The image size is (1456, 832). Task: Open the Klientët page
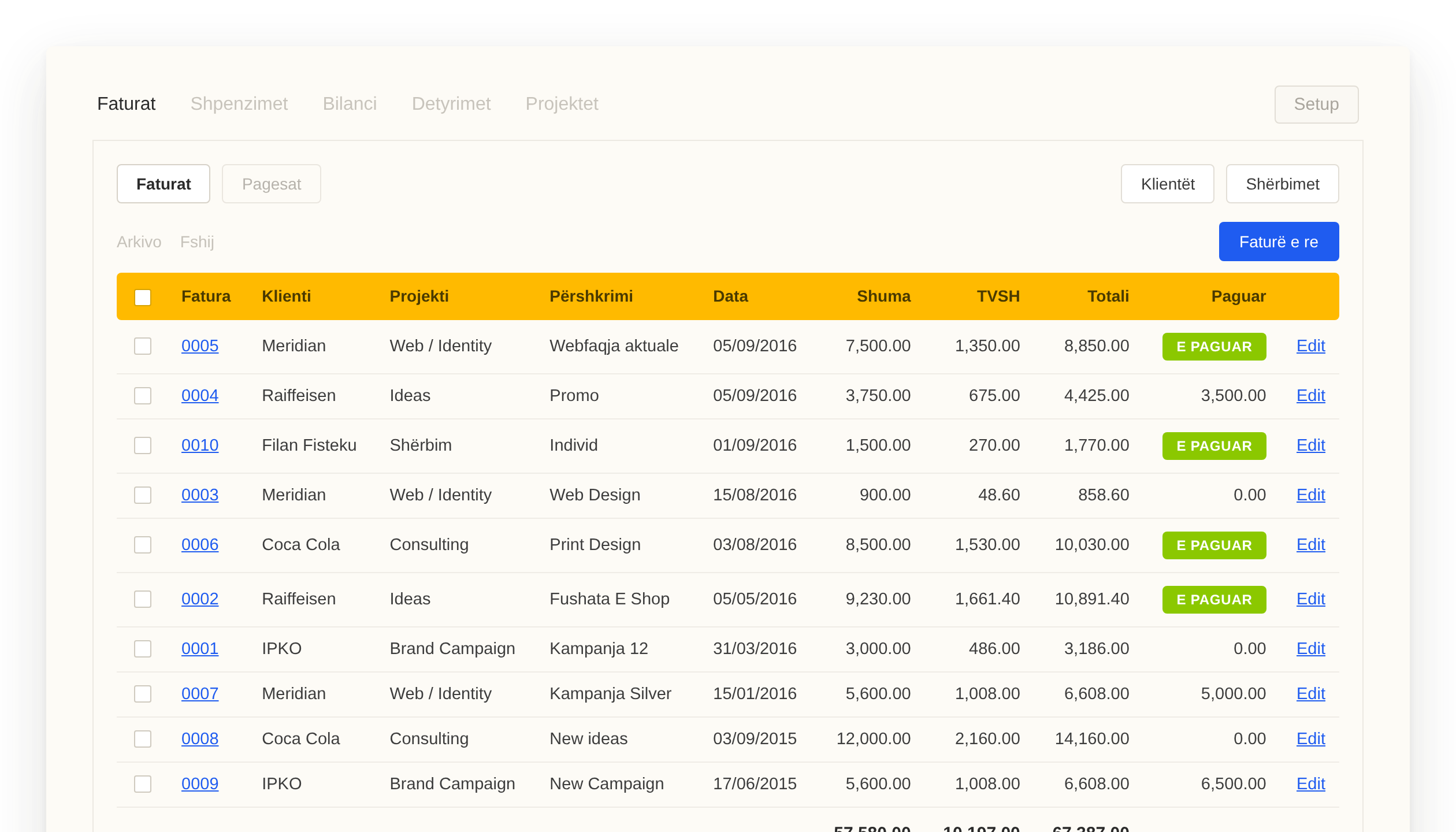(1168, 184)
